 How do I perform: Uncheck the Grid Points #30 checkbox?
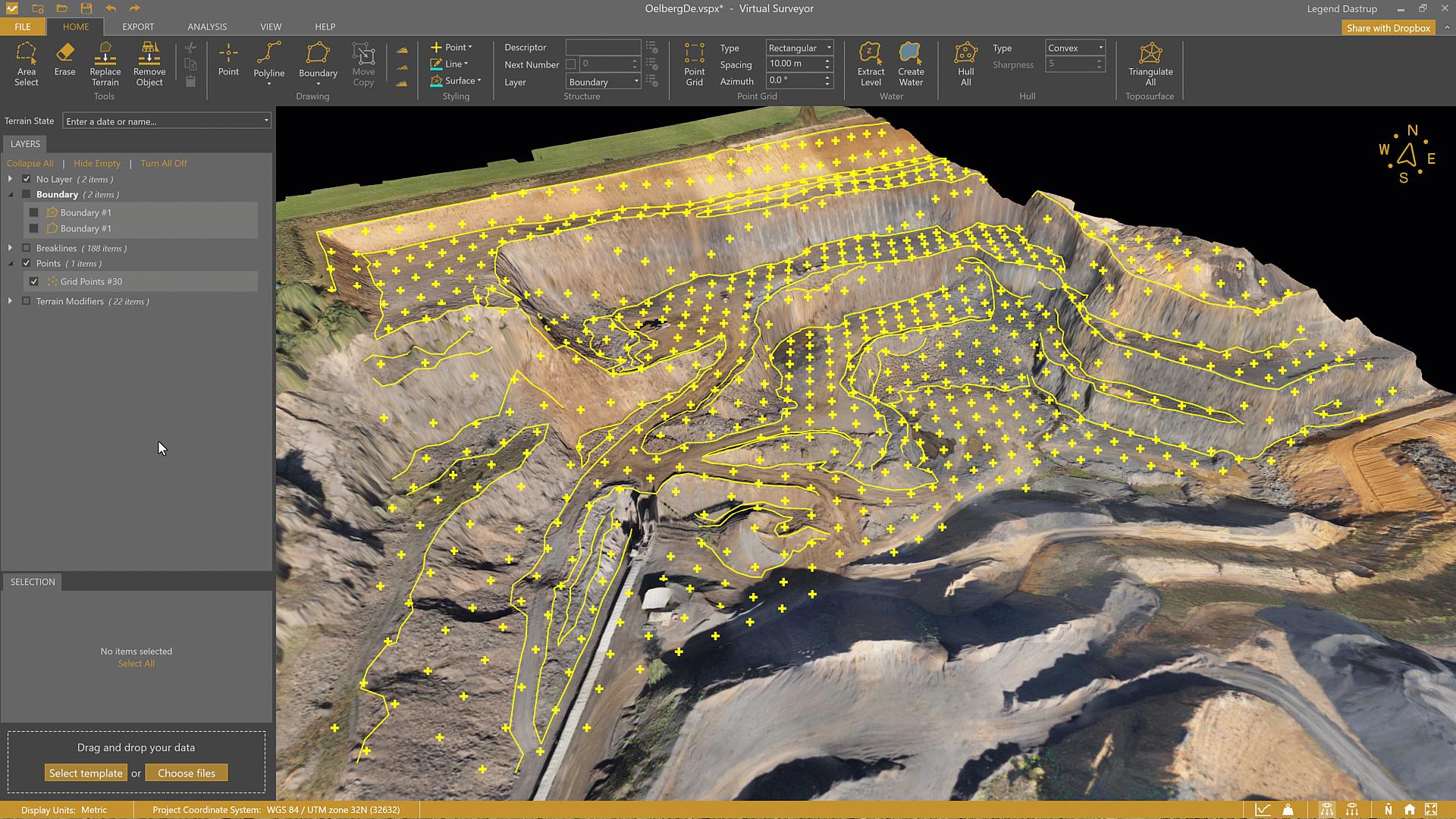[x=34, y=281]
